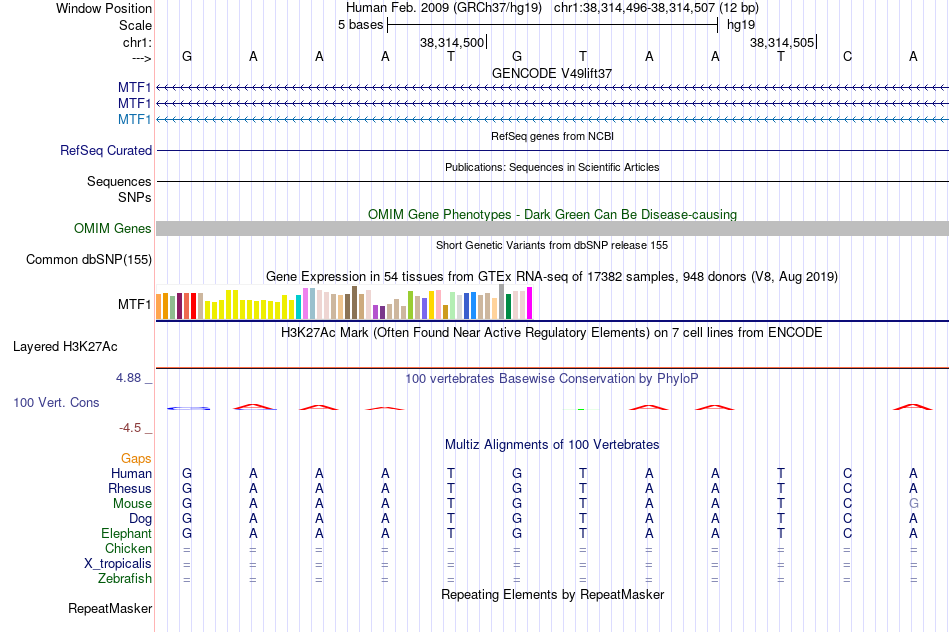Screen dimensions: 950x632
Task: Open the 'RefSeq genes from NCBI' track title
Action: (x=552, y=136)
